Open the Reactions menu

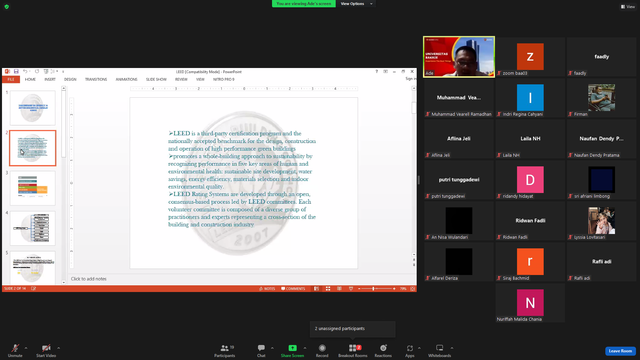383,350
